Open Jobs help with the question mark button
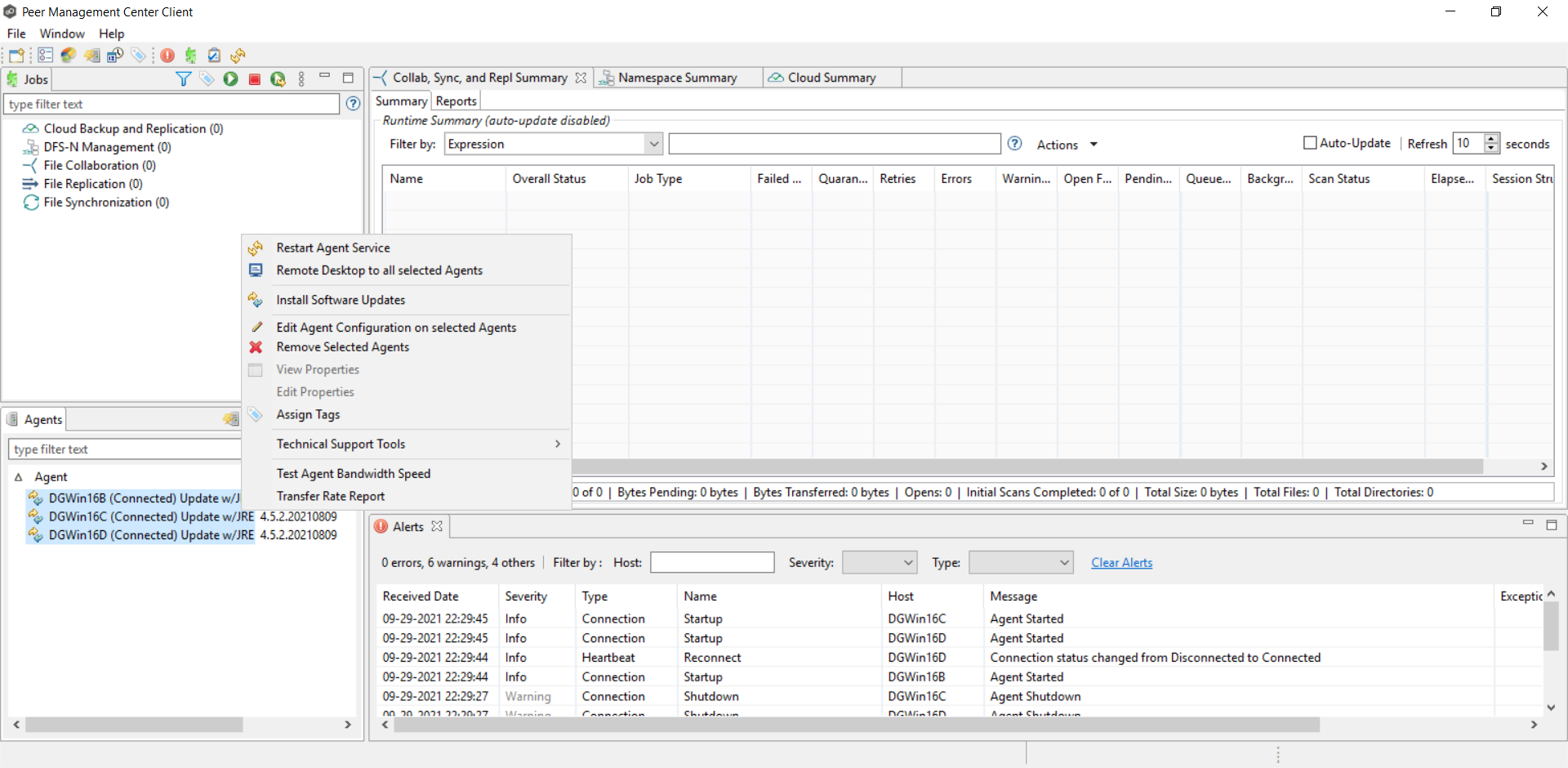 point(353,104)
